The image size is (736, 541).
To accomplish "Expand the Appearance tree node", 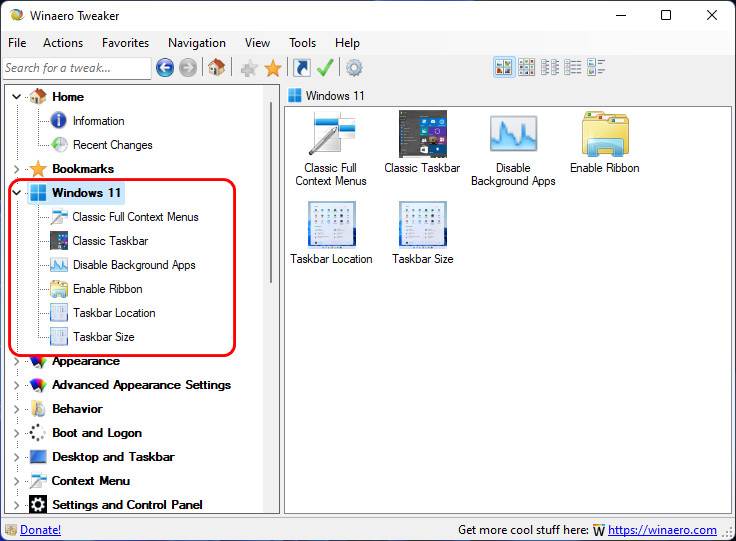I will (x=16, y=361).
